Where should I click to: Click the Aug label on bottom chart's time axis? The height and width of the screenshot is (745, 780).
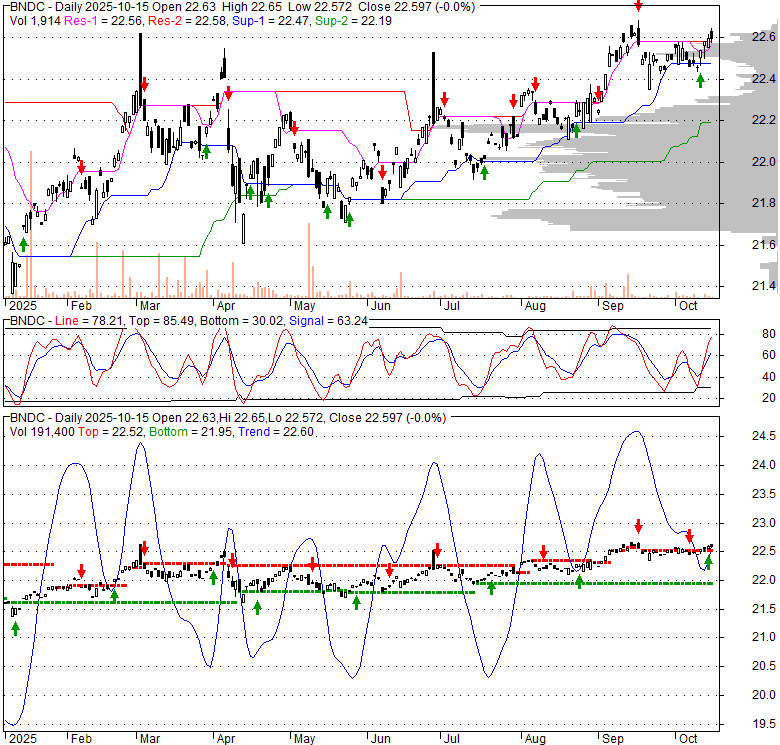534,738
